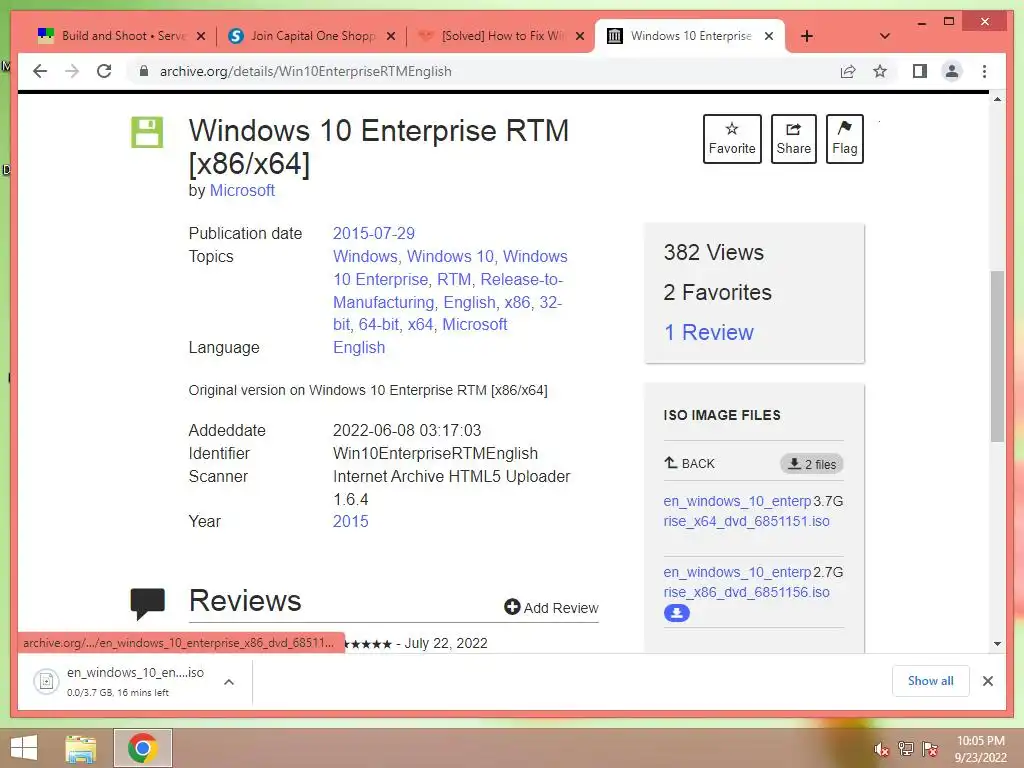This screenshot has width=1024, height=768.
Task: Open the Windows 10 Enterprise topic link
Action: tap(451, 268)
